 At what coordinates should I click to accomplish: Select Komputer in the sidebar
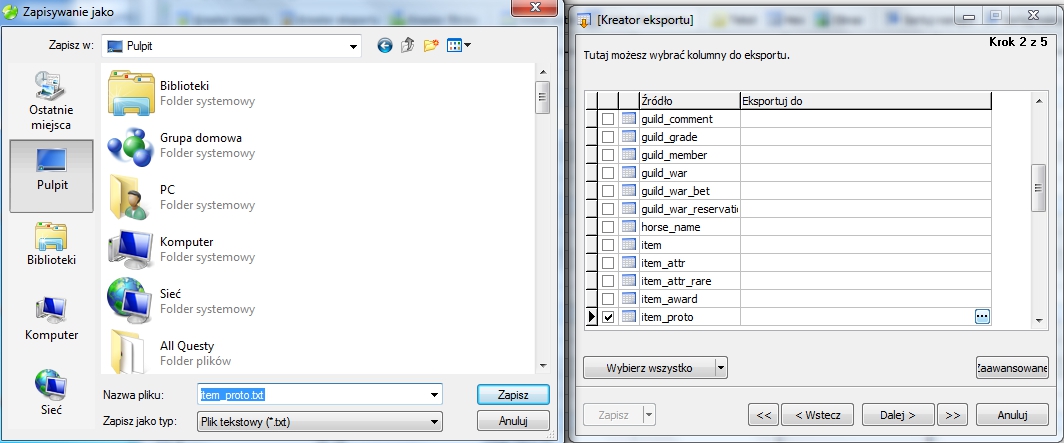(x=52, y=320)
